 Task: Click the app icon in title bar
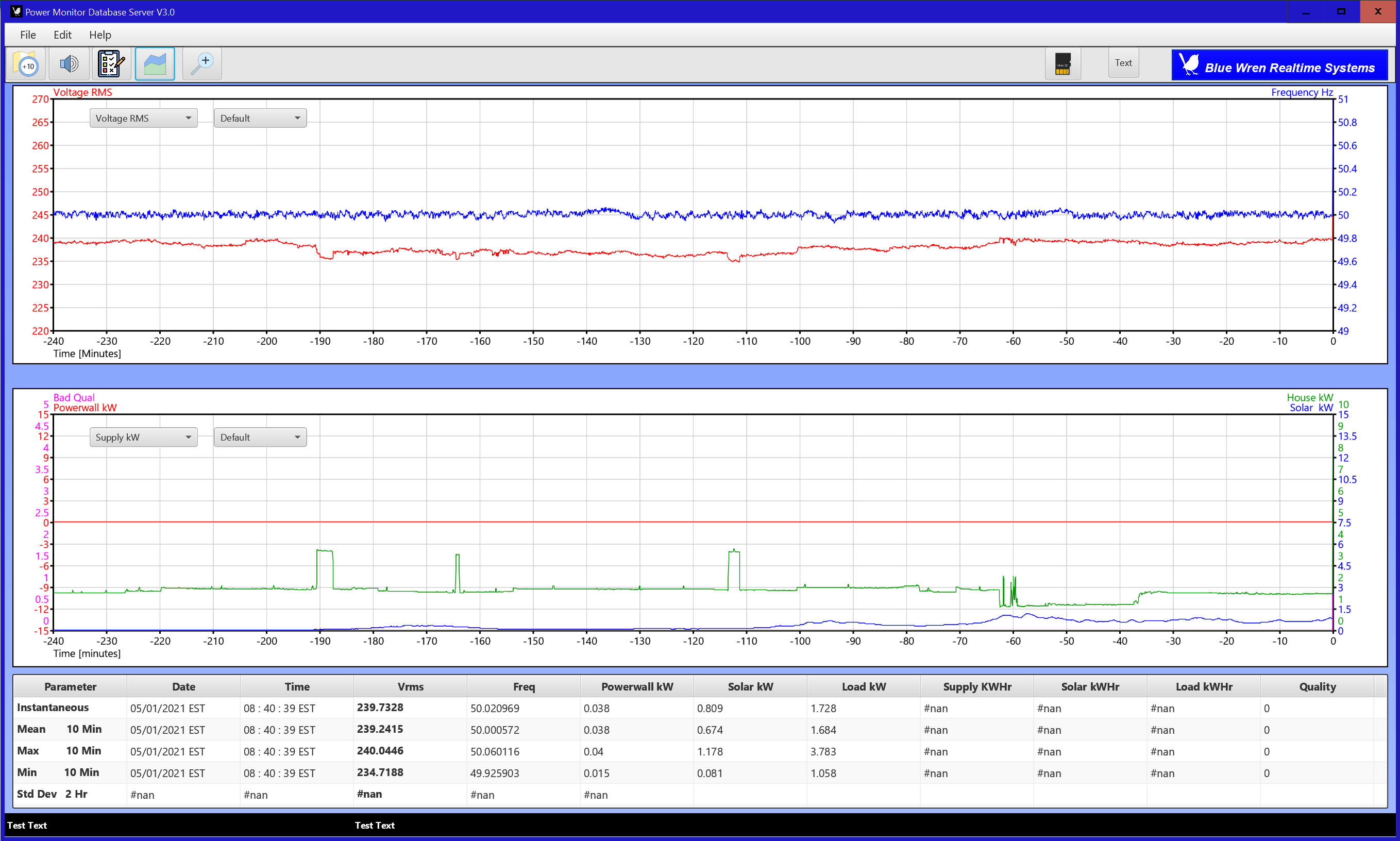tap(16, 11)
